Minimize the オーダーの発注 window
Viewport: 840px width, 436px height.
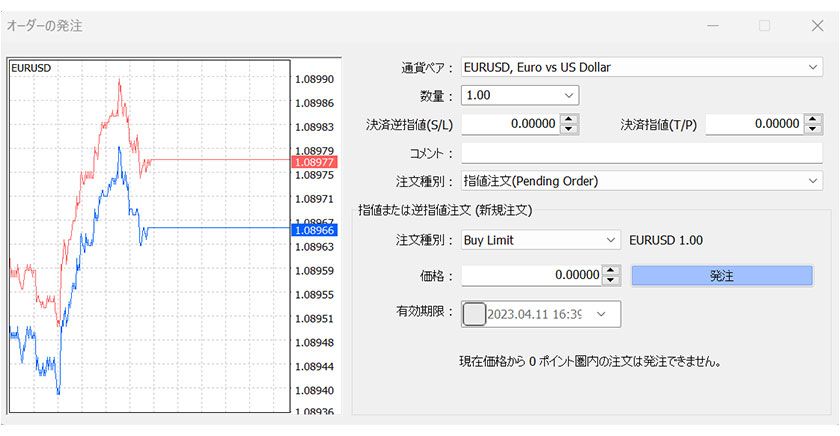[x=712, y=26]
